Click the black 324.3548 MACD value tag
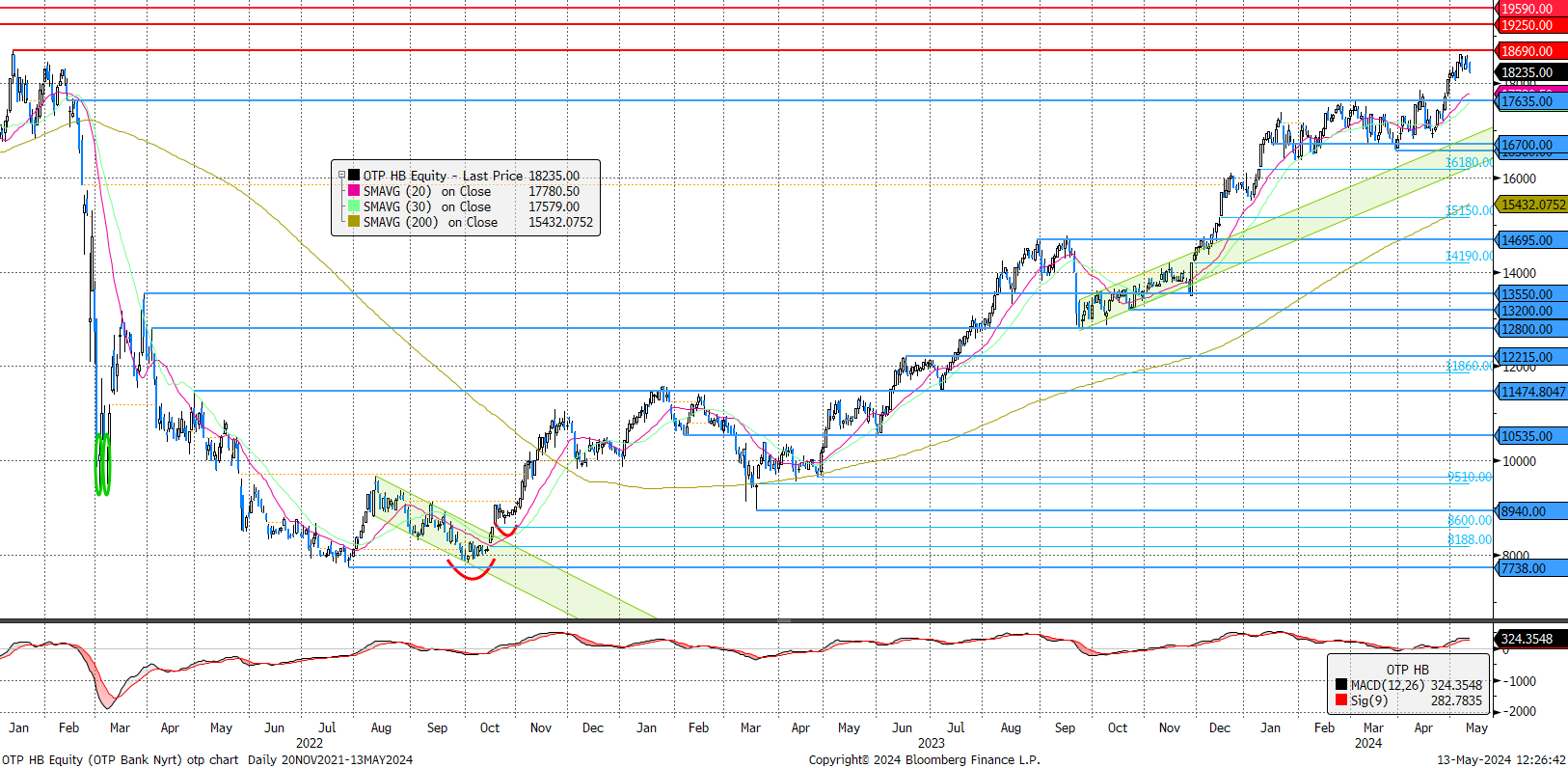 (x=1532, y=639)
